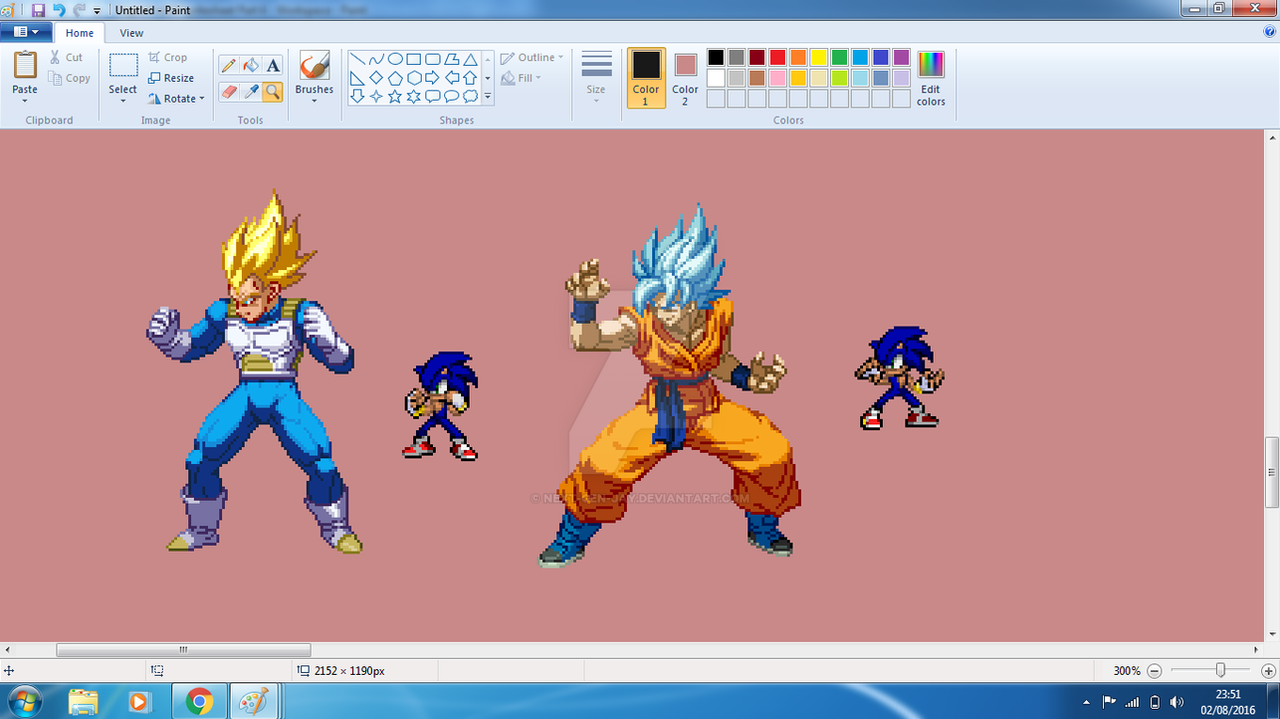Screen dimensions: 1280x719
Task: Activate Color 1 selector
Action: coord(646,77)
